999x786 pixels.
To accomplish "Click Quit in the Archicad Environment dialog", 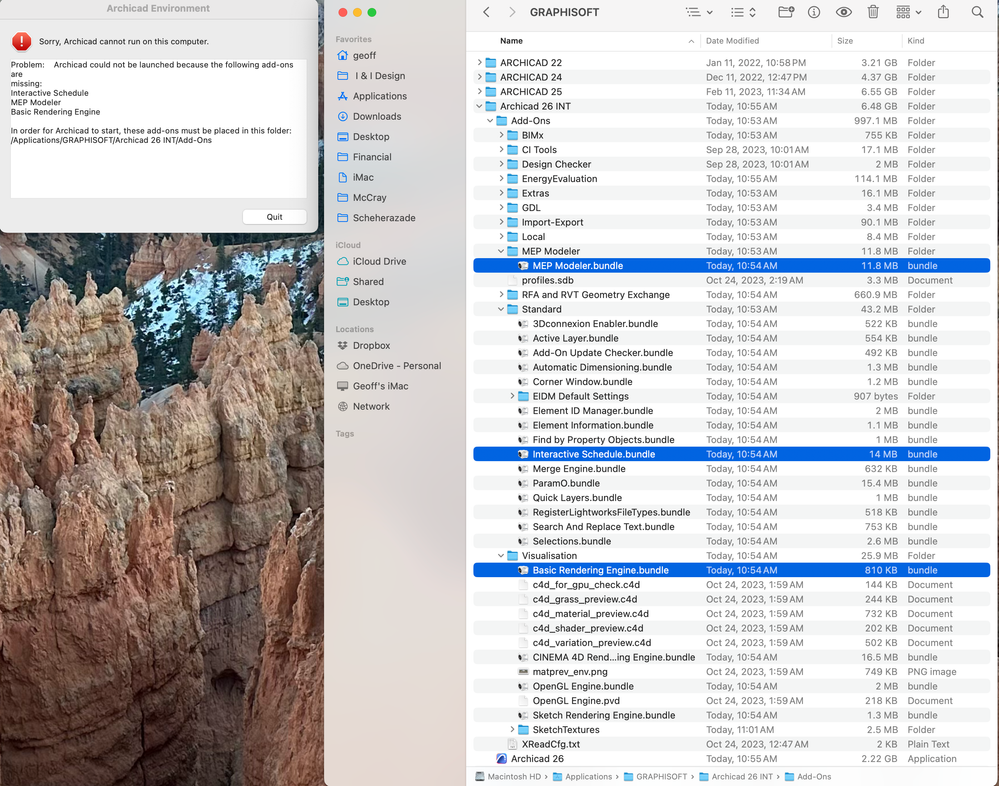I will pyautogui.click(x=274, y=217).
